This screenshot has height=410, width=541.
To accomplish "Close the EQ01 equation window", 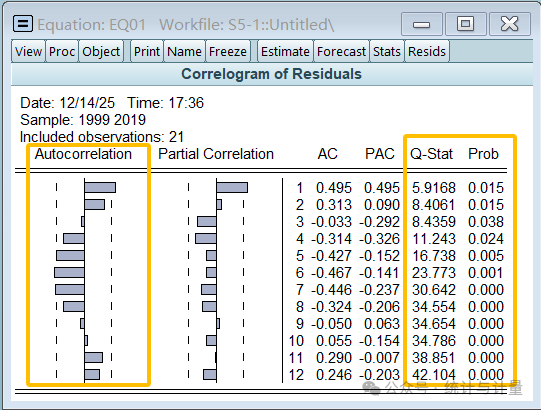I will [x=510, y=24].
